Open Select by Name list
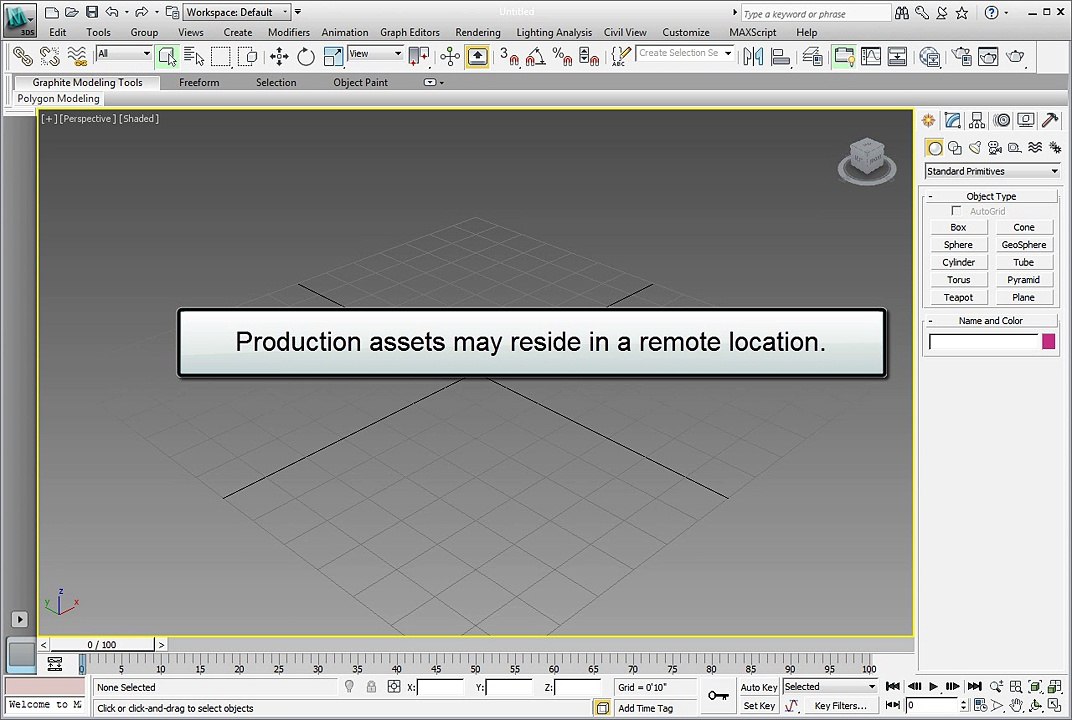The width and height of the screenshot is (1072, 720). click(x=194, y=56)
